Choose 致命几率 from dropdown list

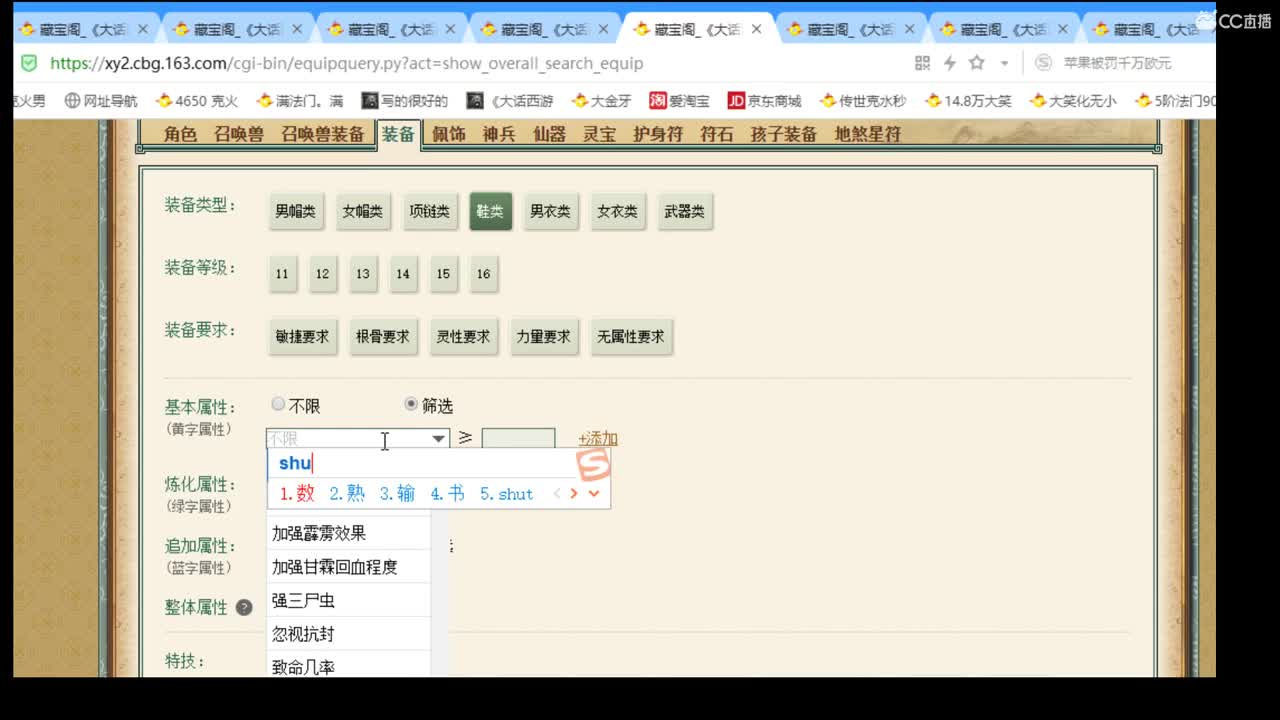click(348, 665)
